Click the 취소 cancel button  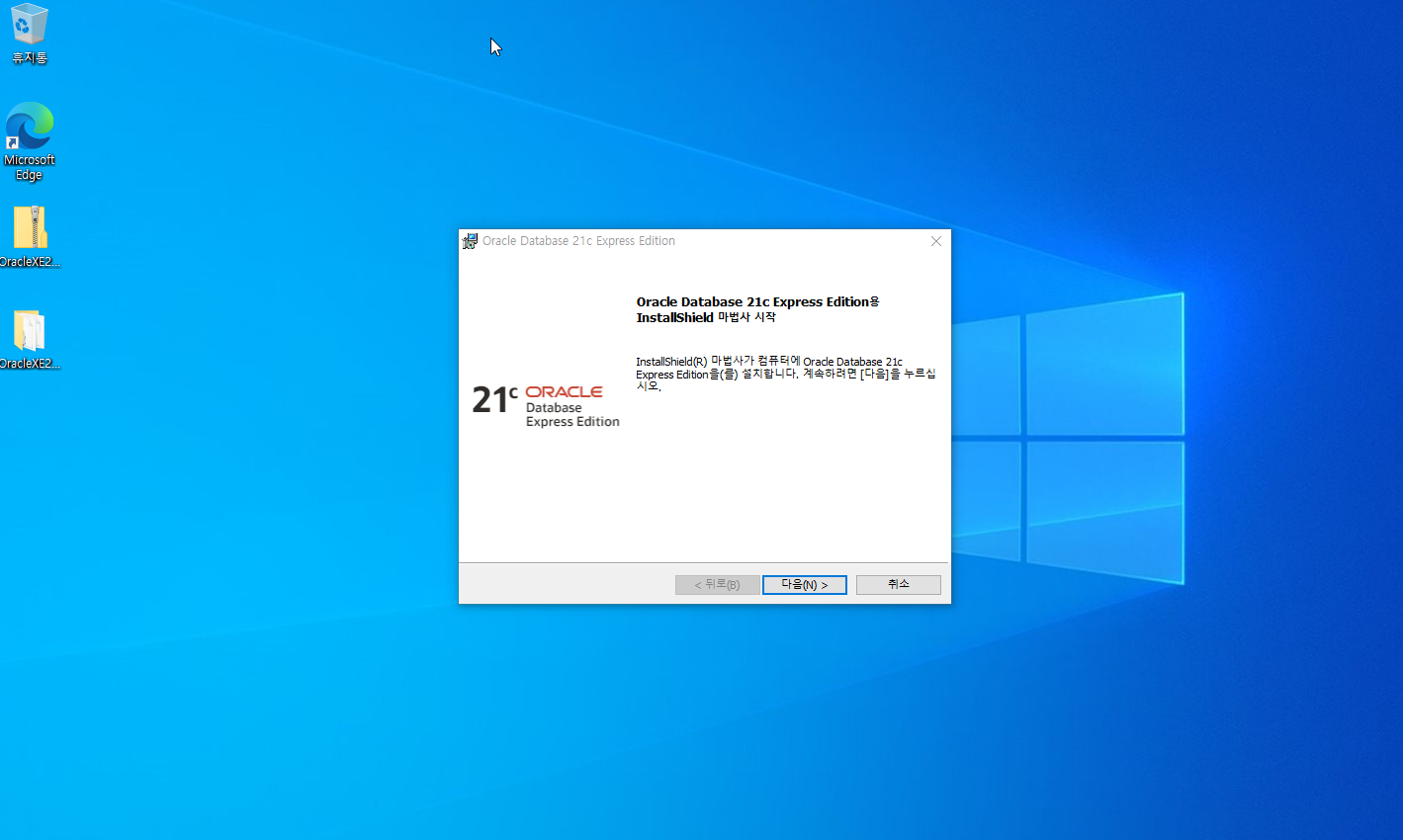[x=898, y=585]
